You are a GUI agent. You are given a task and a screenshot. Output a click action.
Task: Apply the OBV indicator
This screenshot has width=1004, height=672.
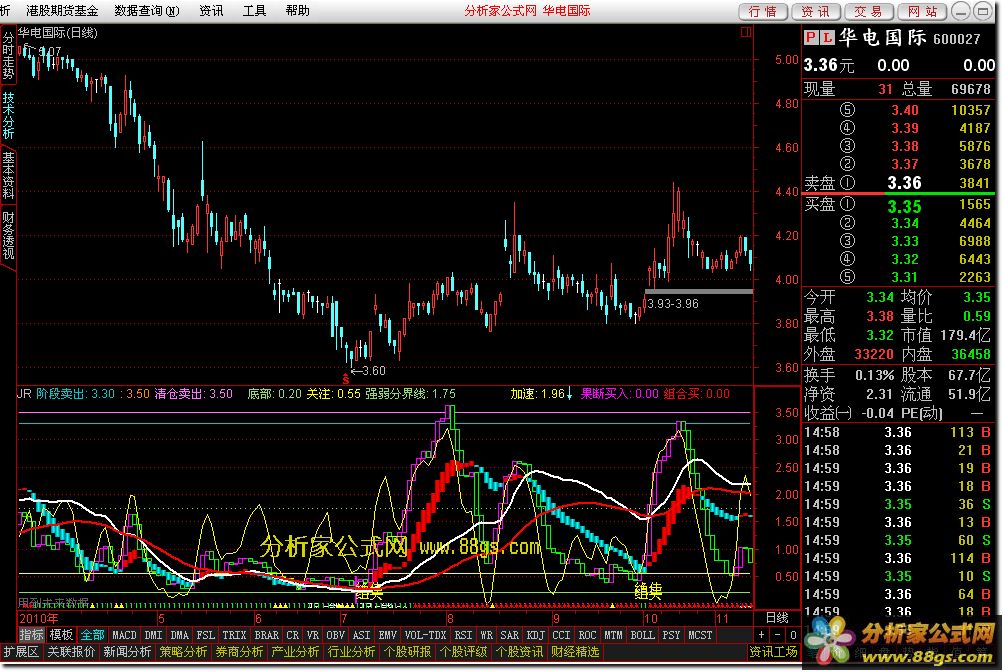[336, 635]
